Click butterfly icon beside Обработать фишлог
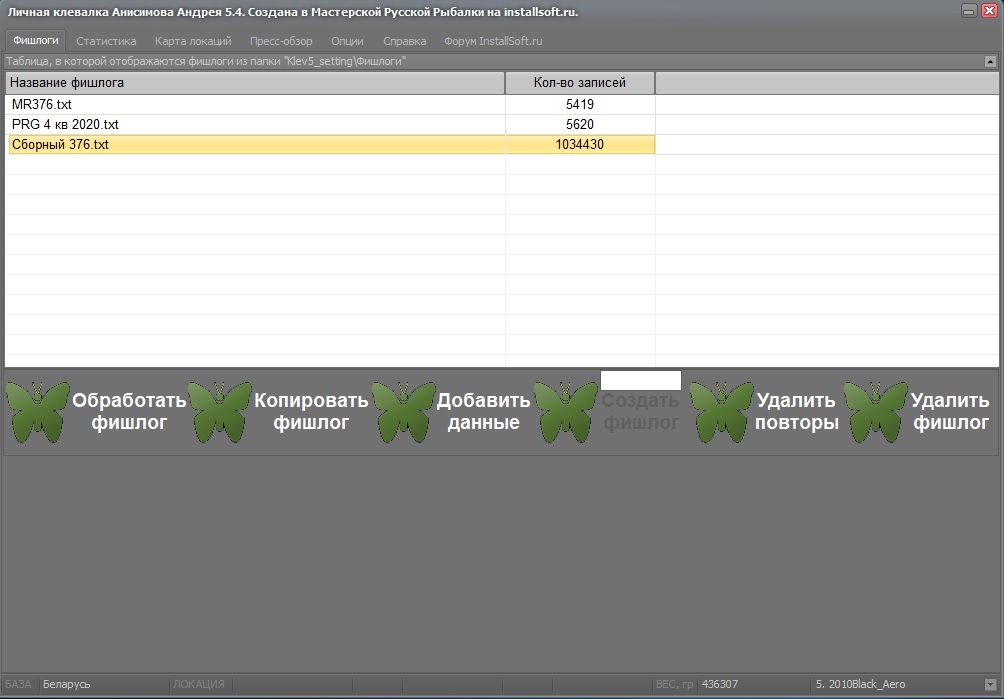 [38, 412]
